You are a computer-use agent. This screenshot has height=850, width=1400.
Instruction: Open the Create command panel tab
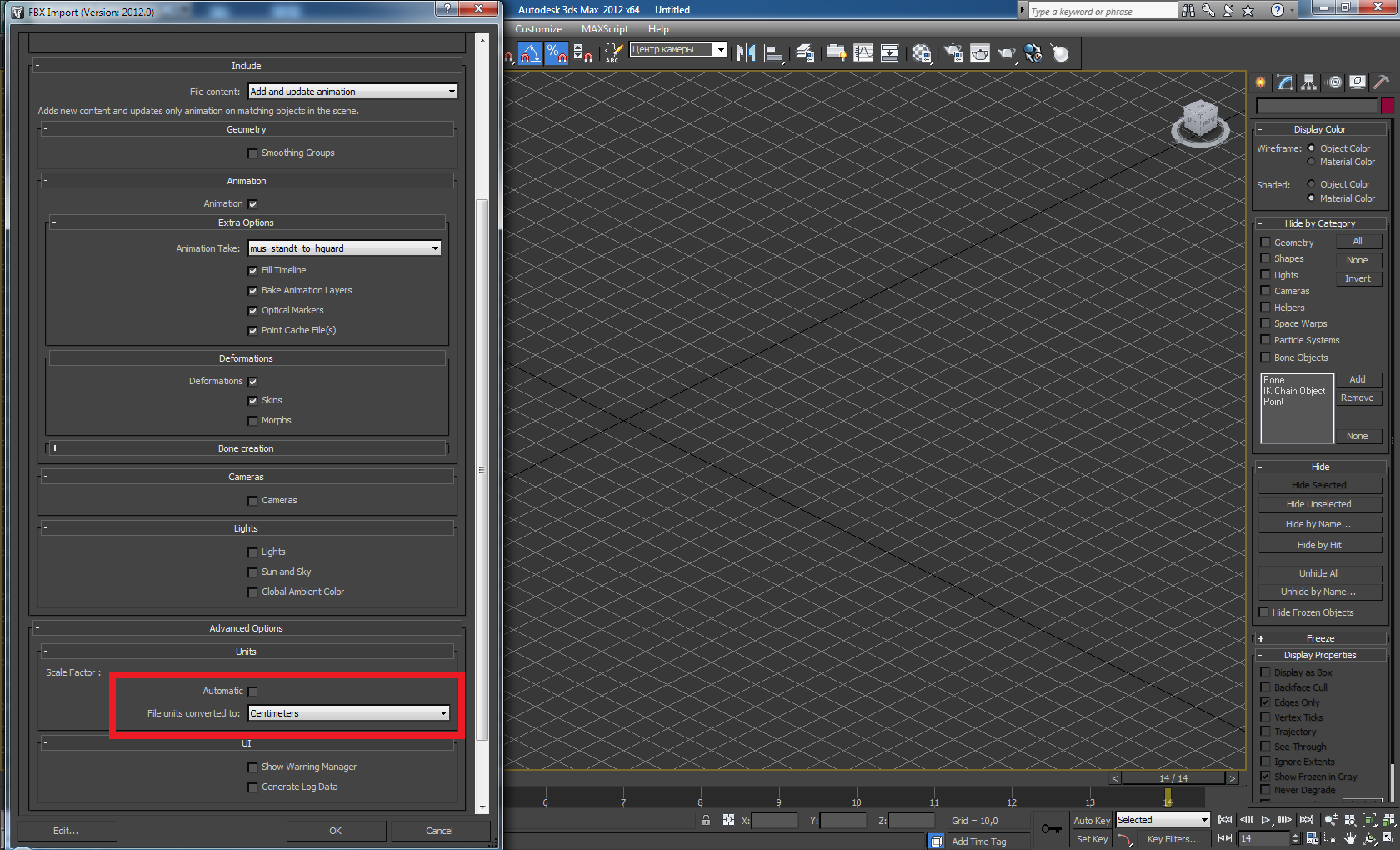[1261, 82]
